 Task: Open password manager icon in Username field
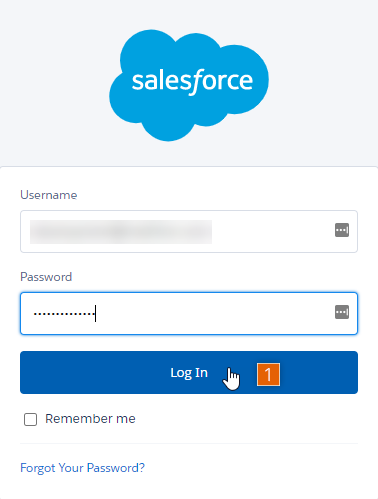point(342,230)
